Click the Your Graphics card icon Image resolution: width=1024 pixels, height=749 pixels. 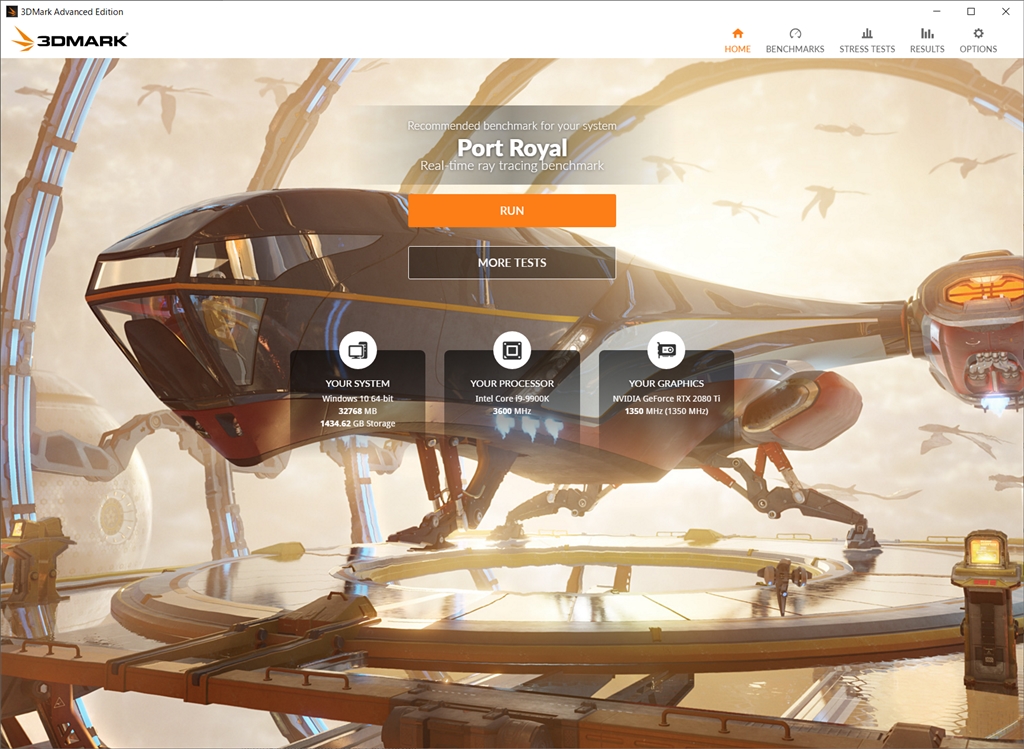coord(666,350)
